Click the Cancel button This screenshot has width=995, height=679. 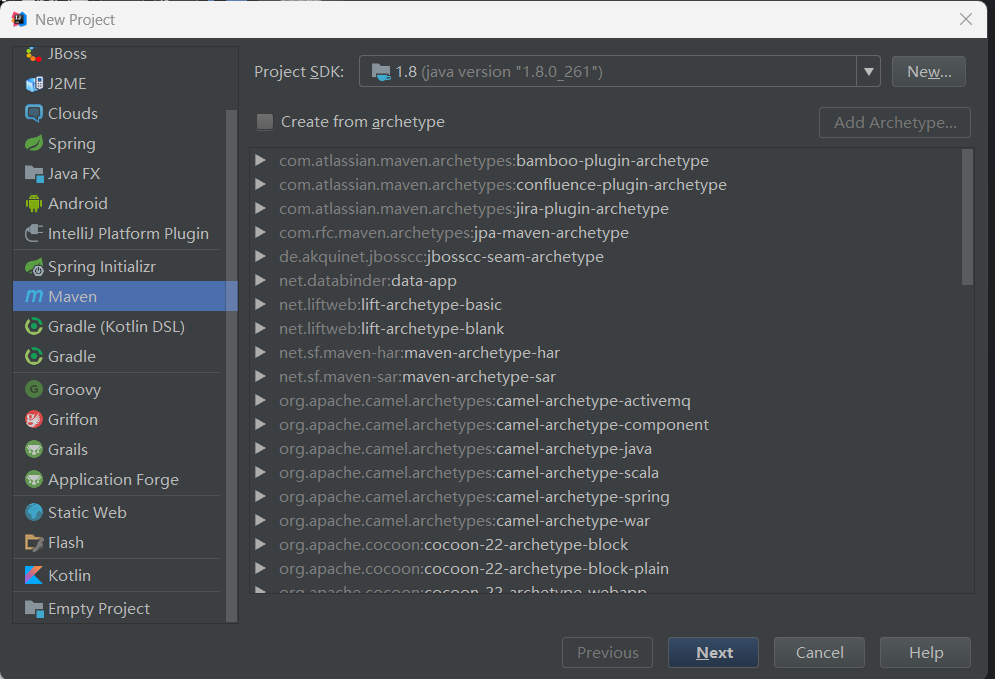pyautogui.click(x=819, y=652)
